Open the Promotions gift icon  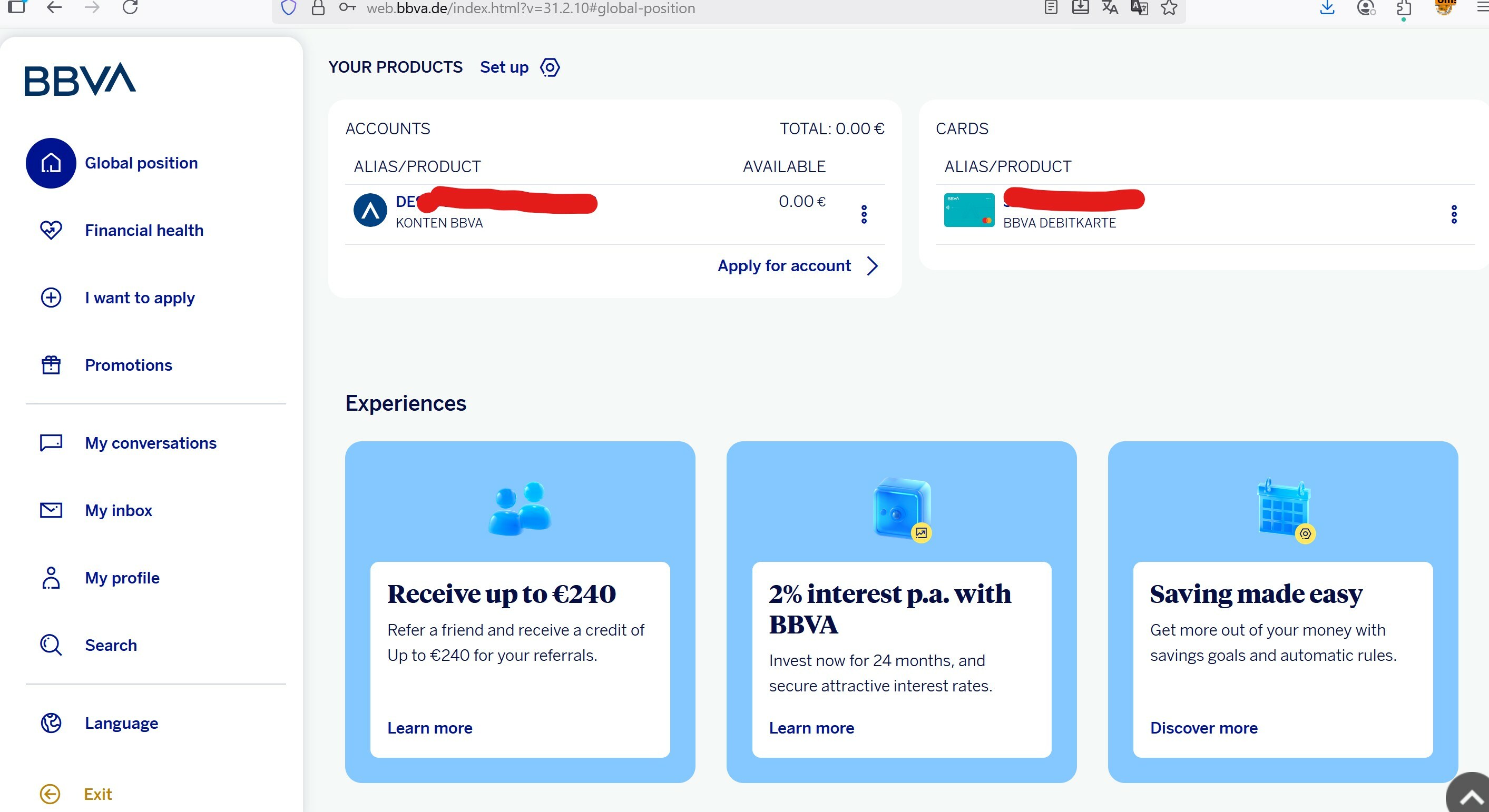[x=51, y=365]
